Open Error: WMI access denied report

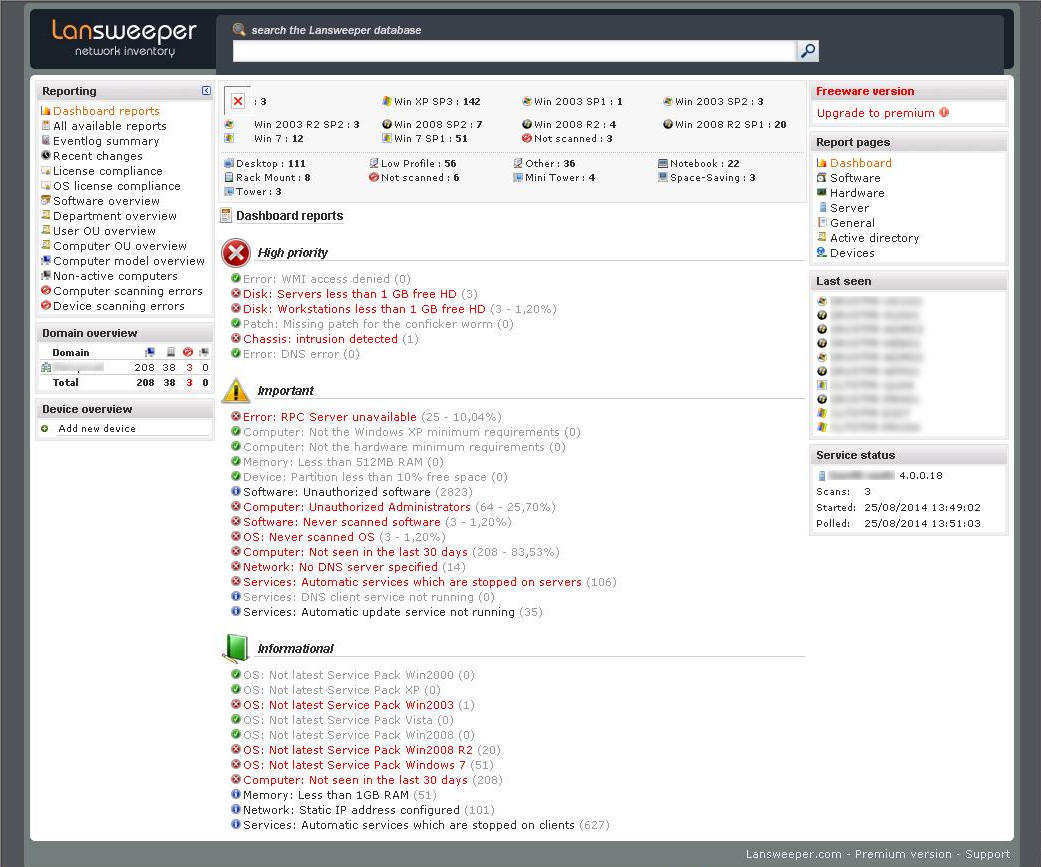(x=316, y=279)
